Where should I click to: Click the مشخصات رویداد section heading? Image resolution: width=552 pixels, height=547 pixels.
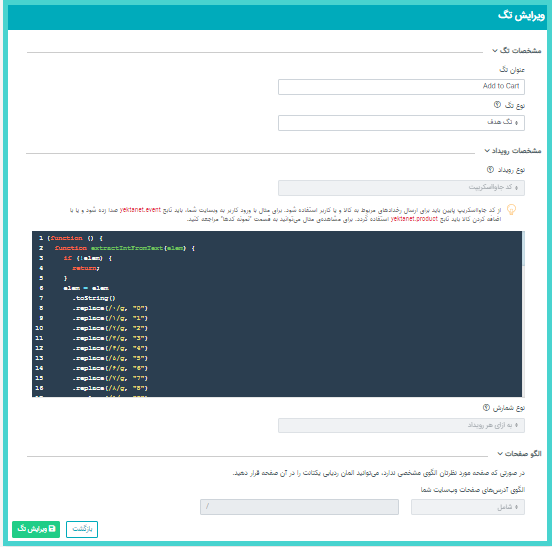pos(516,151)
